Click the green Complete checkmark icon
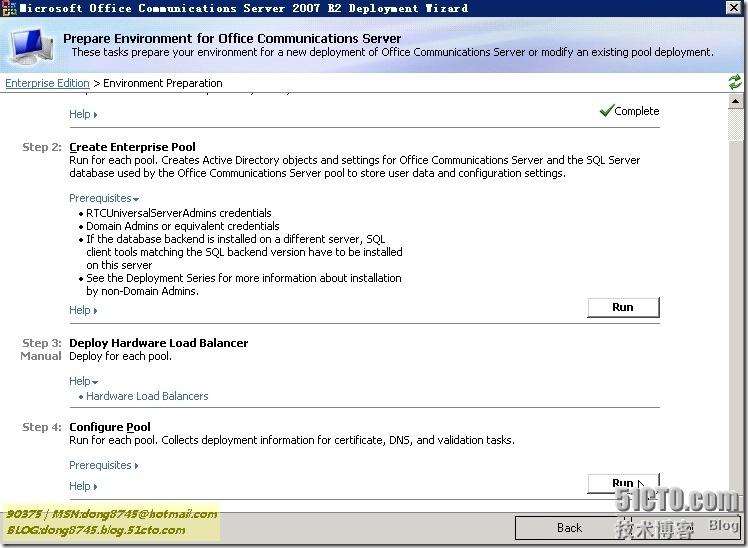This screenshot has width=748, height=548. pyautogui.click(x=606, y=110)
